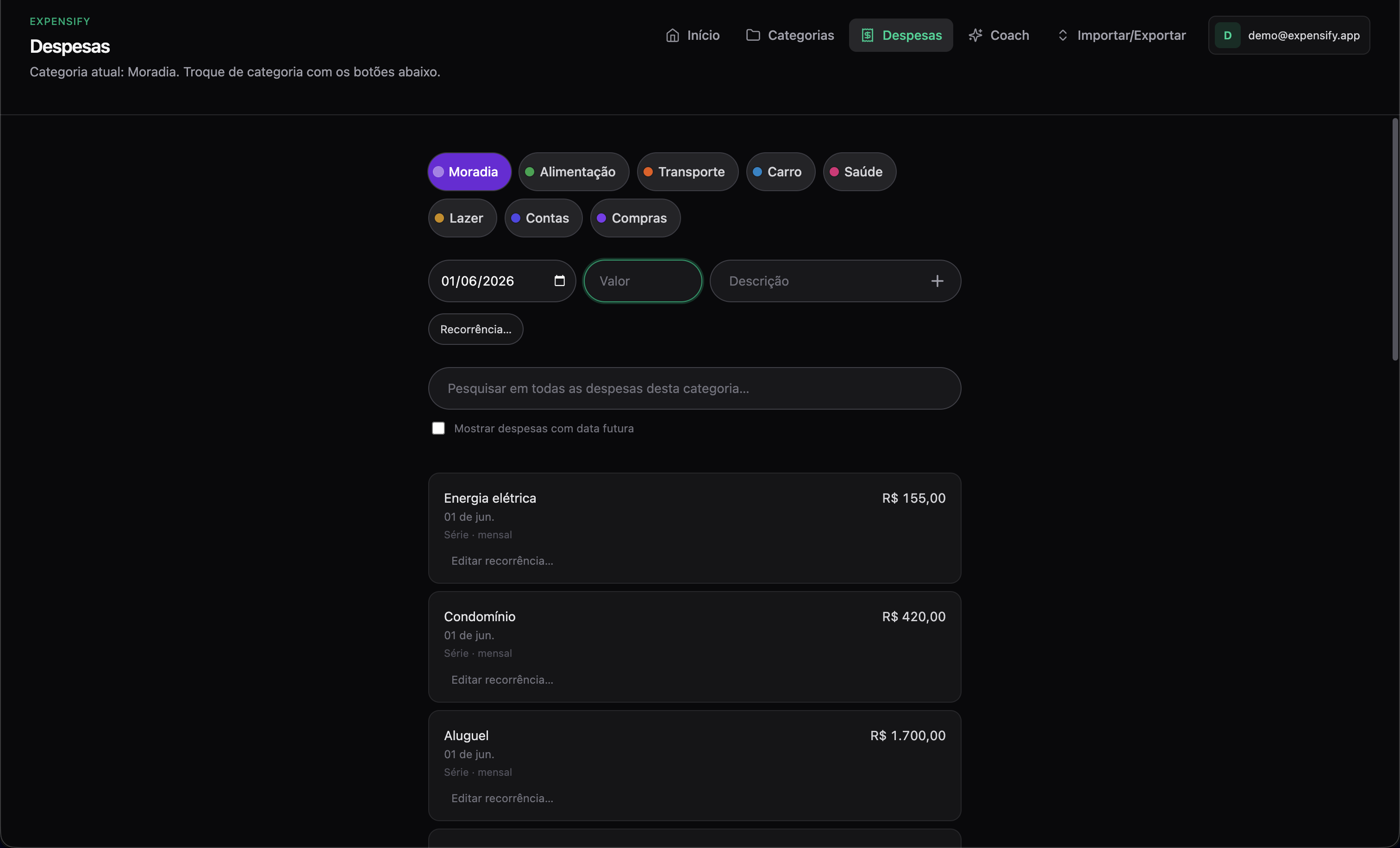The image size is (1400, 848).
Task: Select the Moradia category chip
Action: tap(469, 172)
